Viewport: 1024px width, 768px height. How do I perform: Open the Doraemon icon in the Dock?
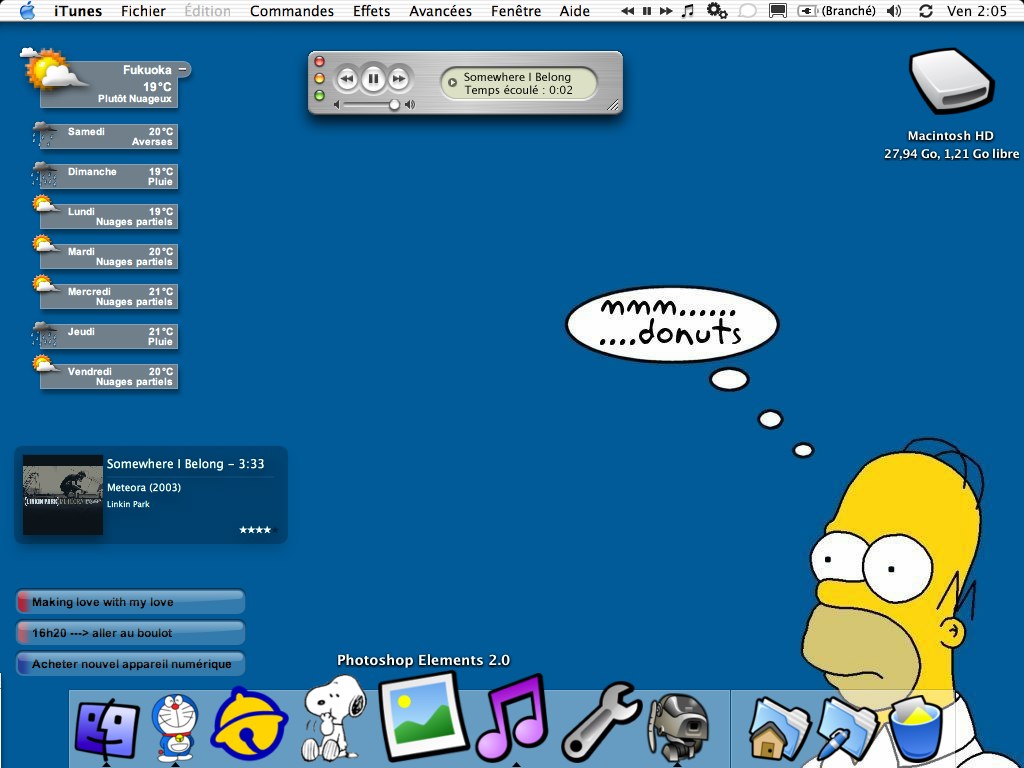(x=174, y=727)
